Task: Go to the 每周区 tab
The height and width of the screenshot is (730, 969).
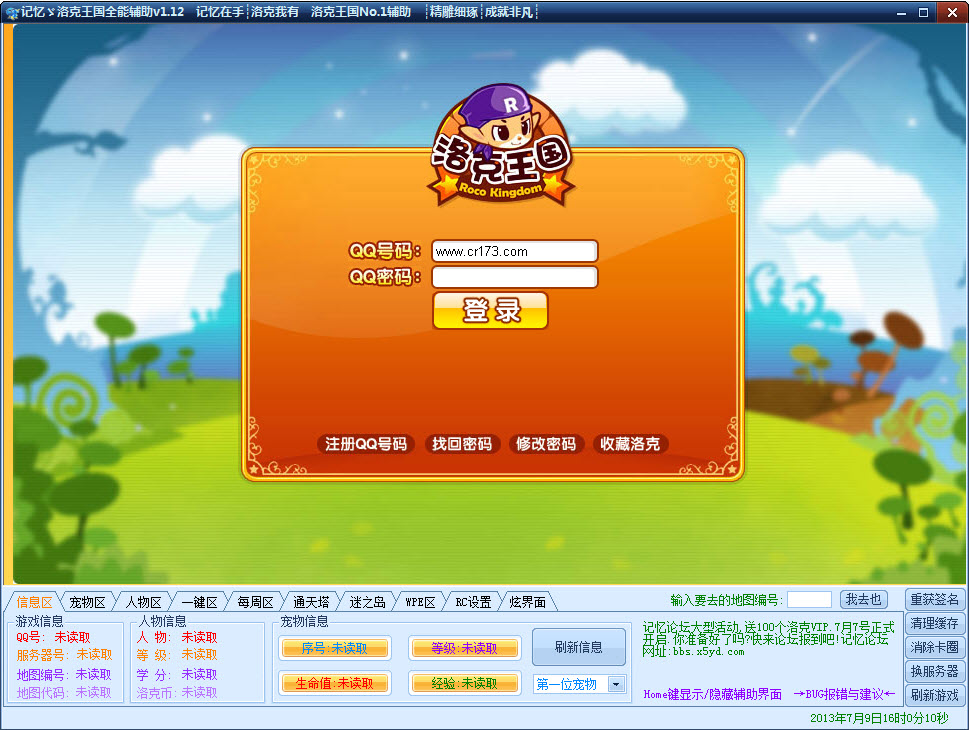Action: tap(255, 602)
